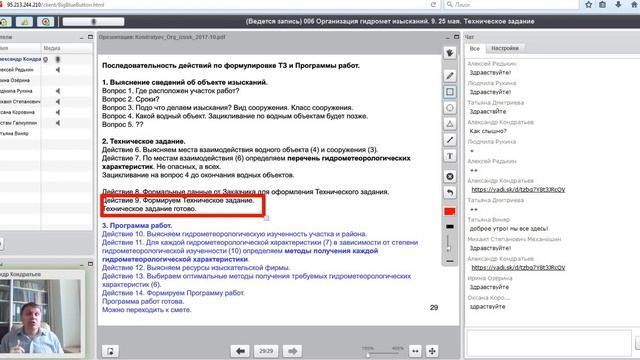Mute Оксана Коровина's speaker icon

click(x=58, y=112)
